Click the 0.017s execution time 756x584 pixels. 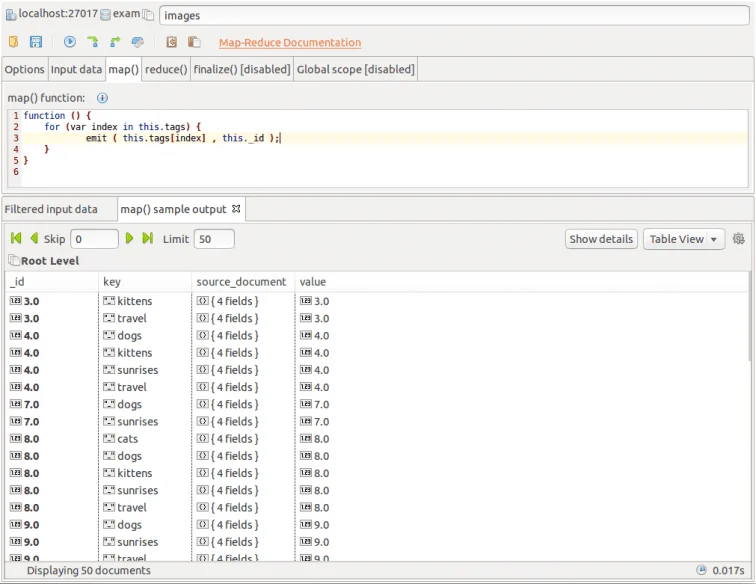tap(728, 570)
